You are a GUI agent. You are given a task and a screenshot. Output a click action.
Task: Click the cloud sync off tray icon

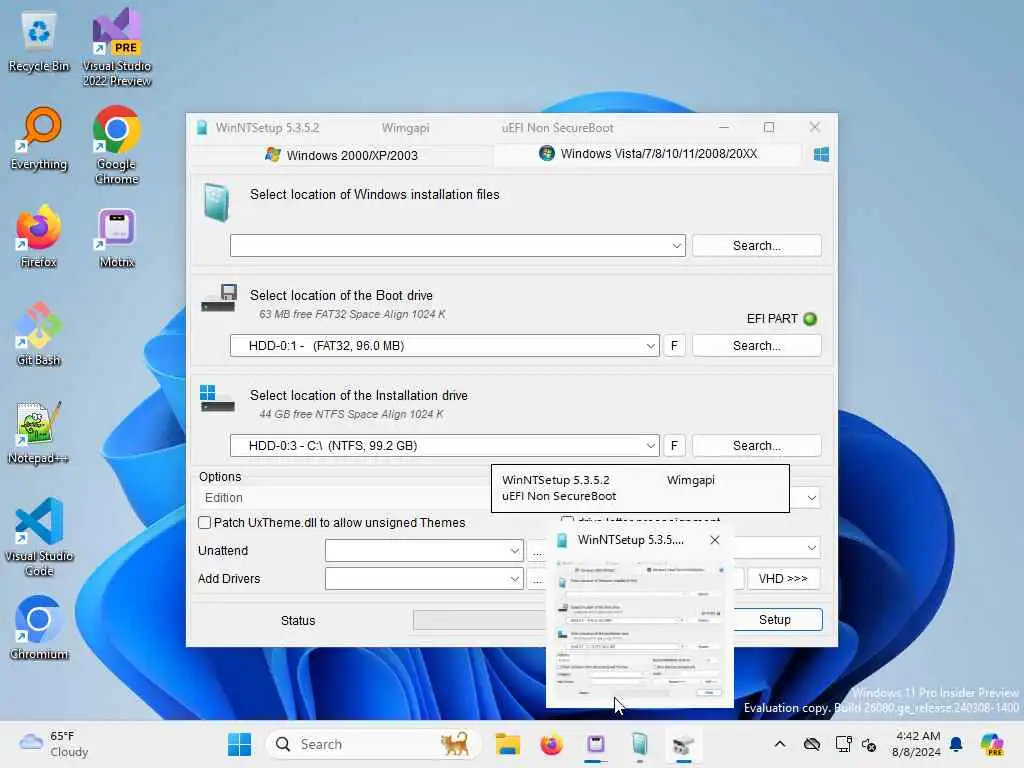812,744
